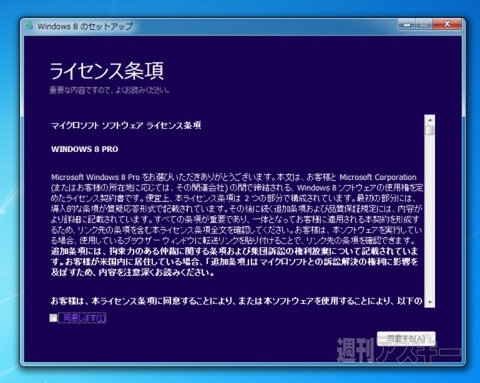480x383 pixels.
Task: Minimize the Windows 8 setup window
Action: (x=407, y=24)
